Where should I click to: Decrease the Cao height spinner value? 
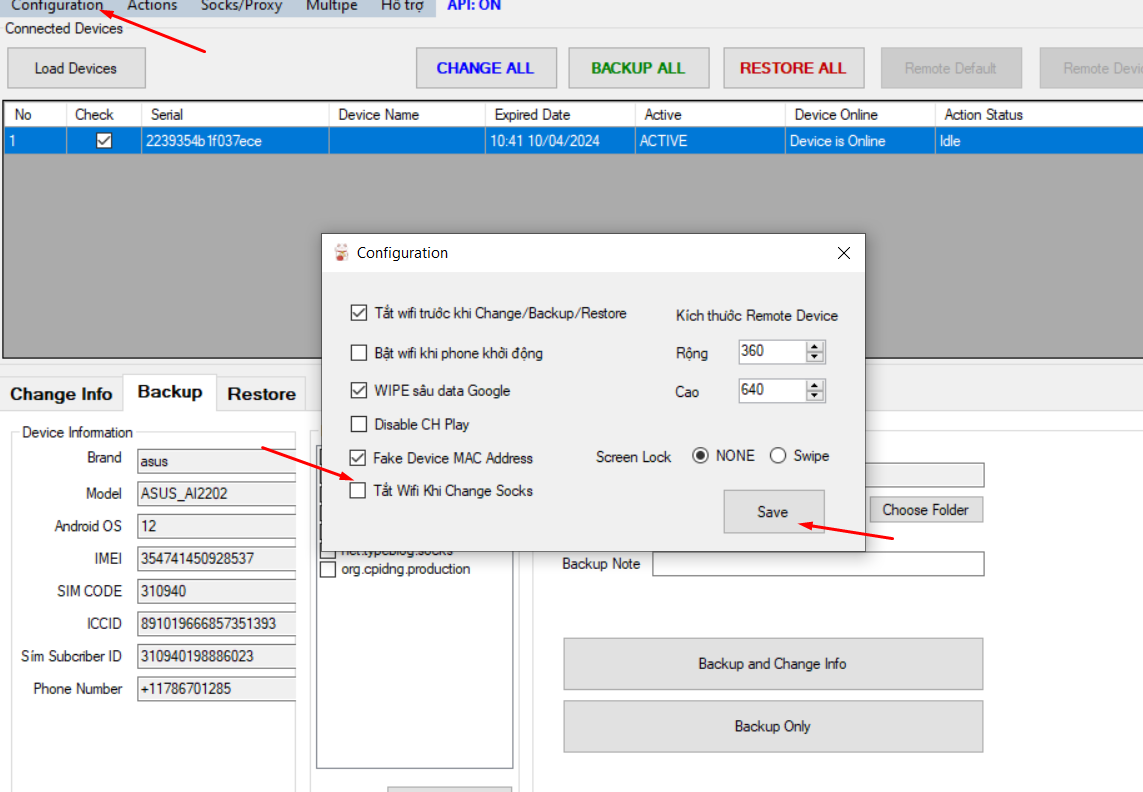[x=815, y=395]
